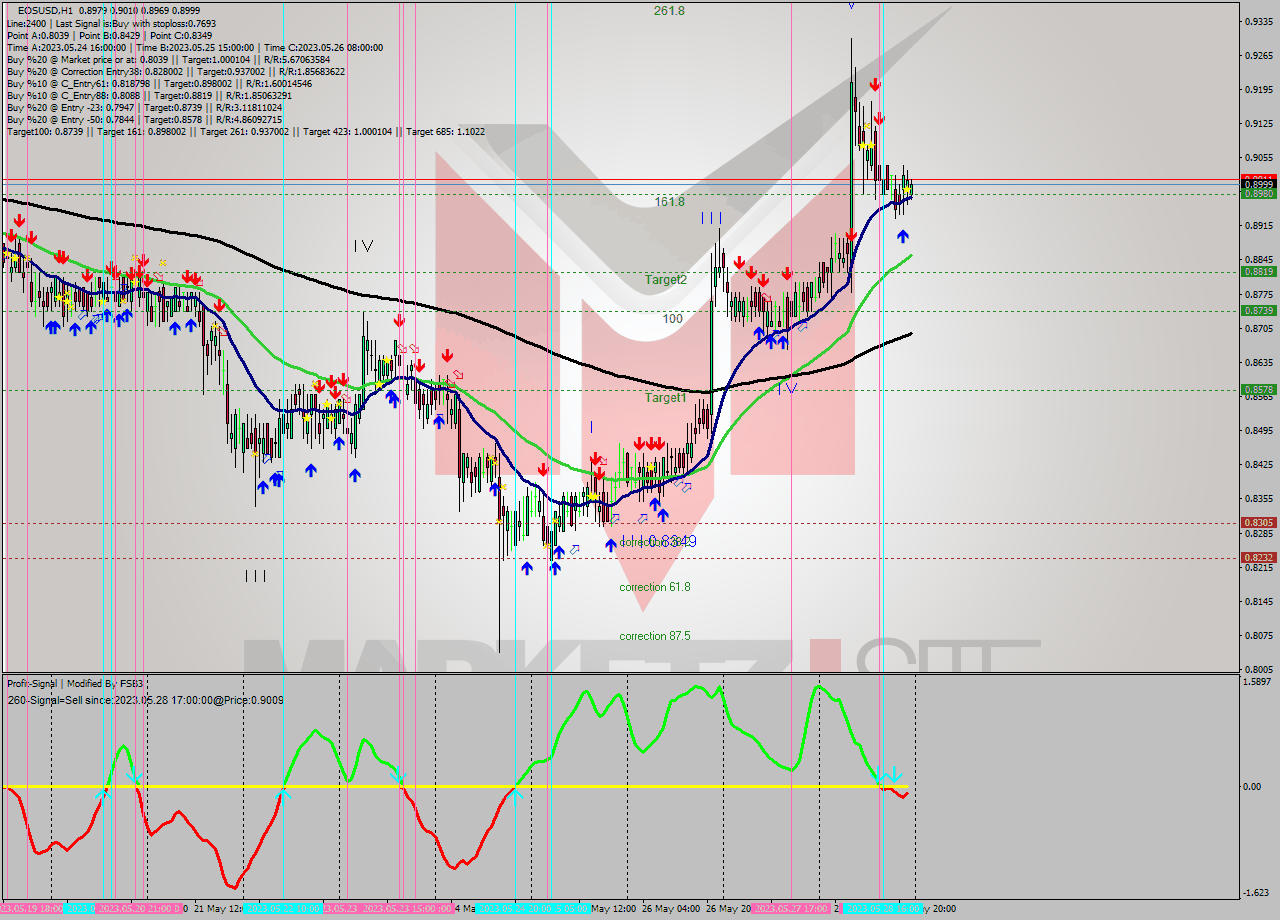Click the 'Profit-Signal | Modified By FSB3' indicator title
This screenshot has height=920, width=1280.
click(74, 684)
